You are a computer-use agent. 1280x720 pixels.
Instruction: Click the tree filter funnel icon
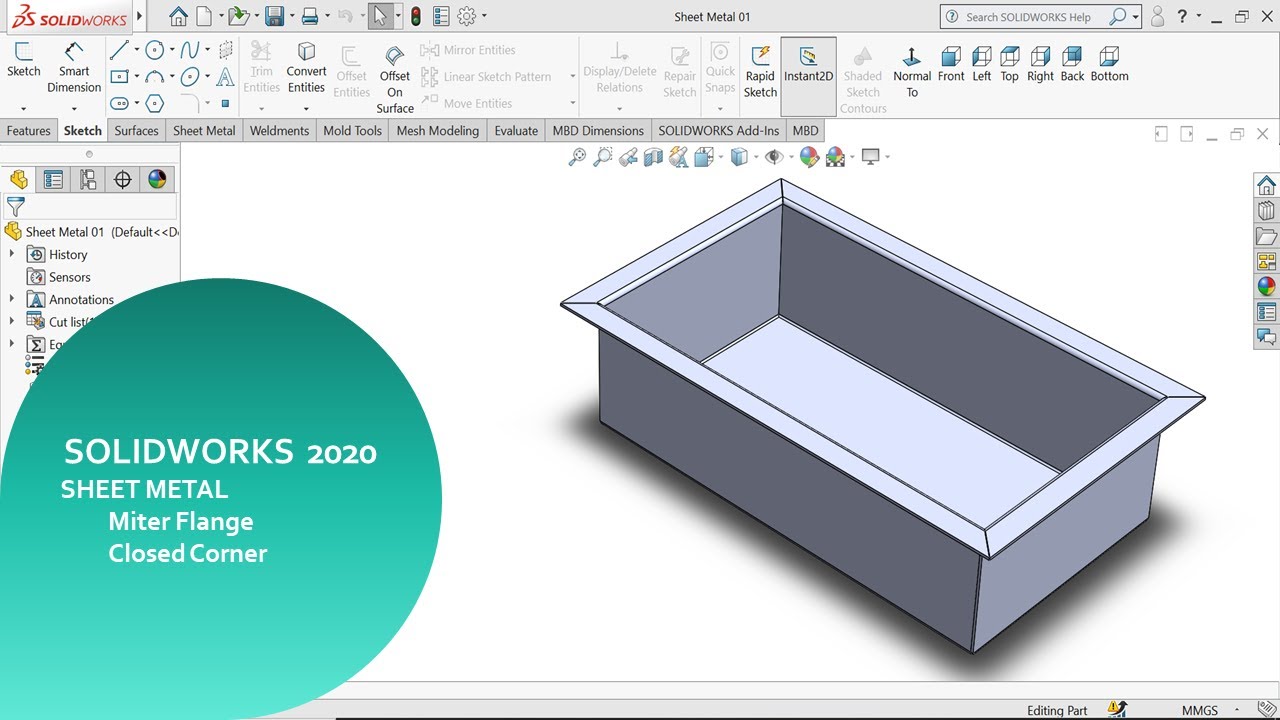[x=15, y=207]
